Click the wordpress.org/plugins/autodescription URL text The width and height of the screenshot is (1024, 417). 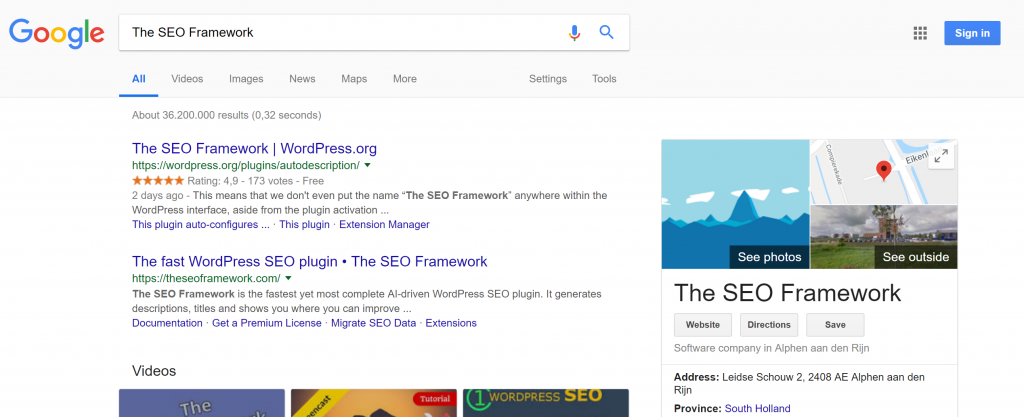(x=246, y=165)
